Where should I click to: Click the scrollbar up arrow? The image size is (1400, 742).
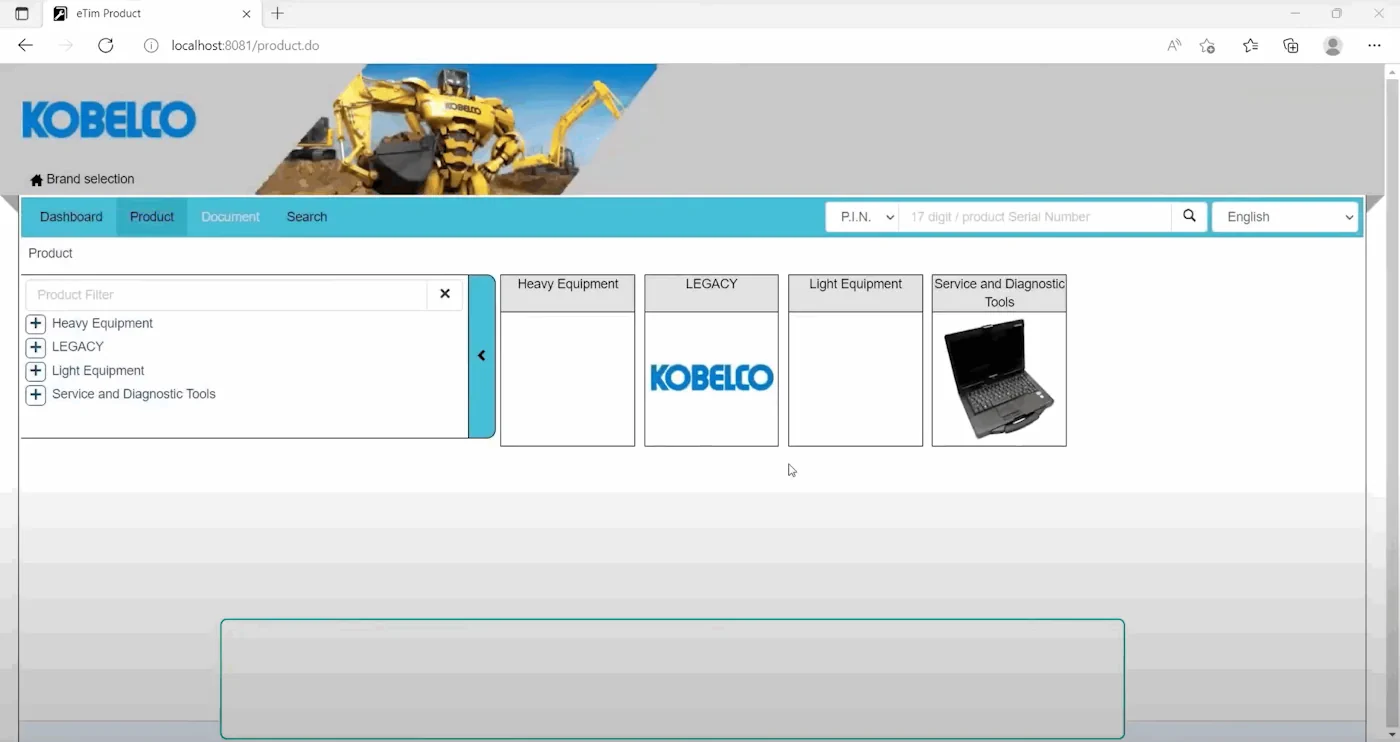click(x=1391, y=71)
